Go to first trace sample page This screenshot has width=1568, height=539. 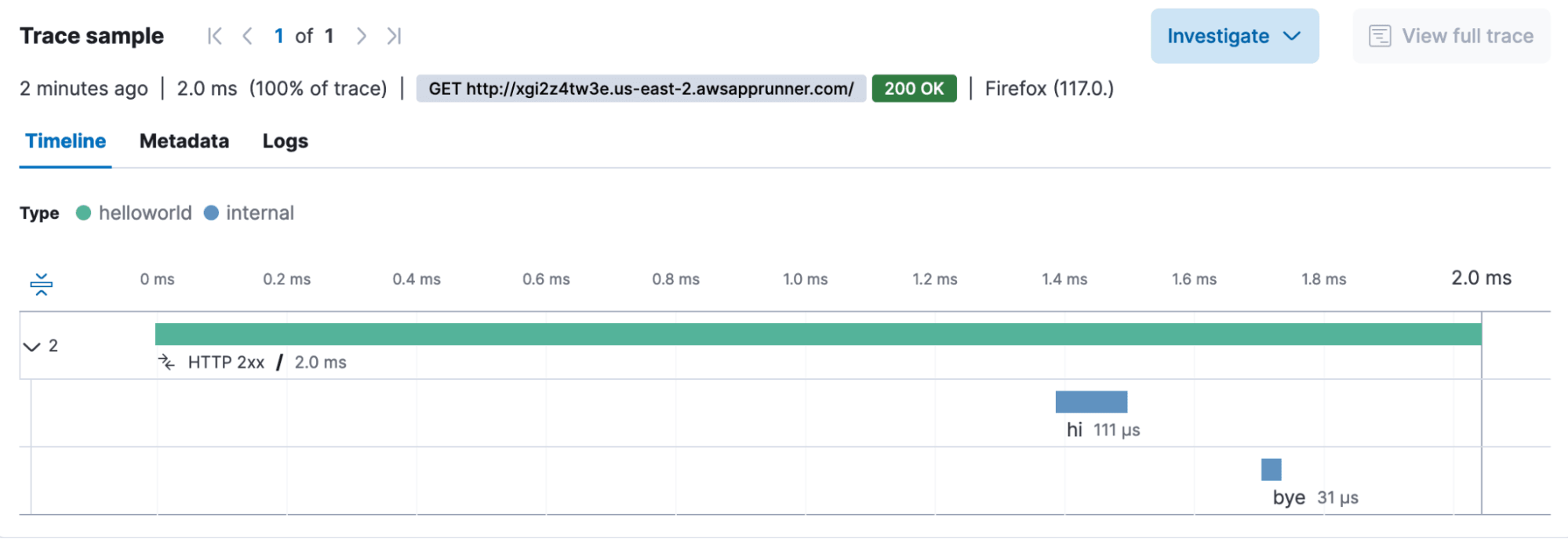[214, 36]
